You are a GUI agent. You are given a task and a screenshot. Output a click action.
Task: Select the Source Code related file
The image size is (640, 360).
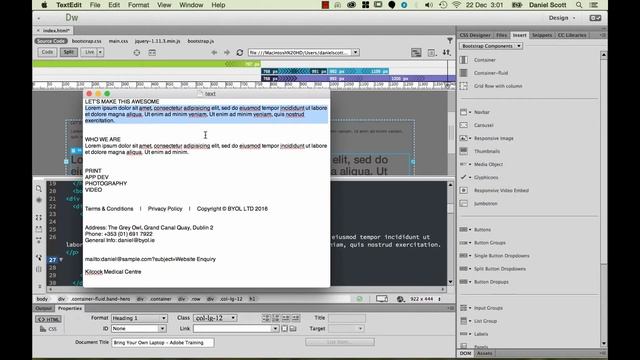point(51,41)
